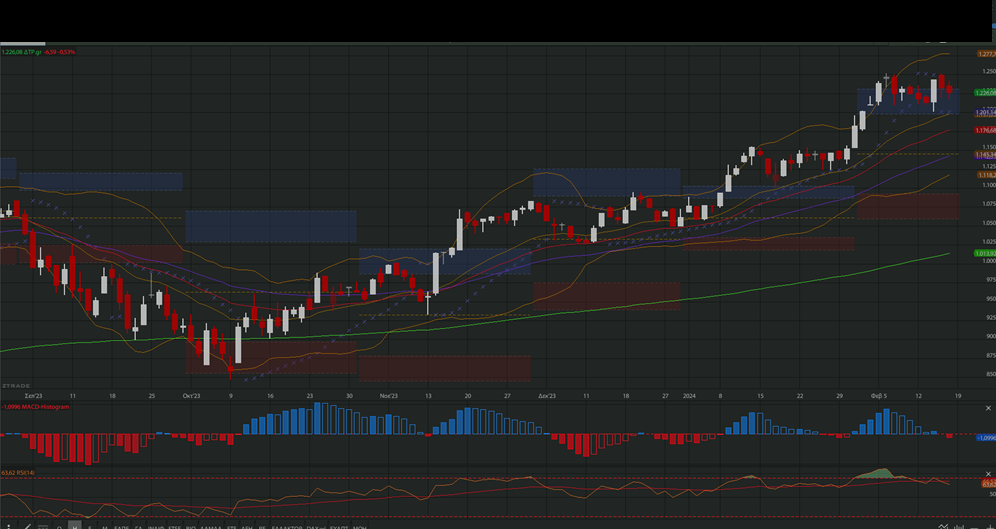Image resolution: width=996 pixels, height=529 pixels.
Task: Close the RSI(14) indicator panel
Action: [x=988, y=474]
